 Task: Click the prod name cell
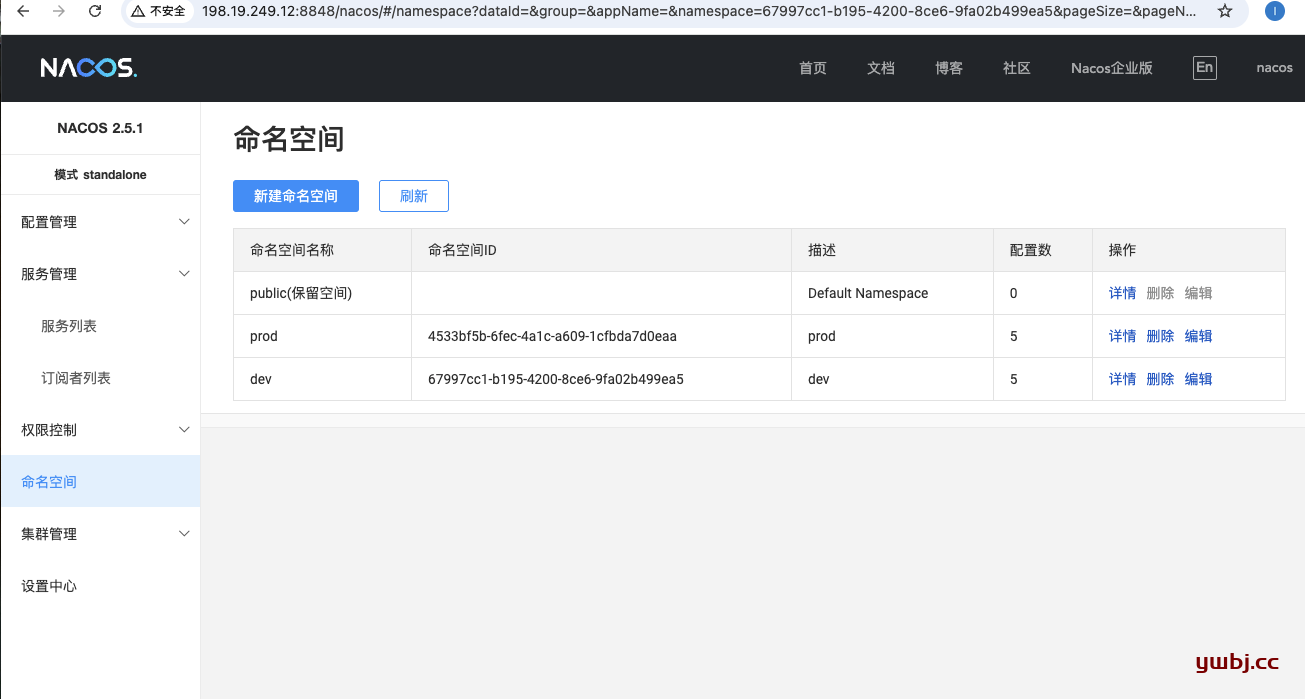pos(322,336)
